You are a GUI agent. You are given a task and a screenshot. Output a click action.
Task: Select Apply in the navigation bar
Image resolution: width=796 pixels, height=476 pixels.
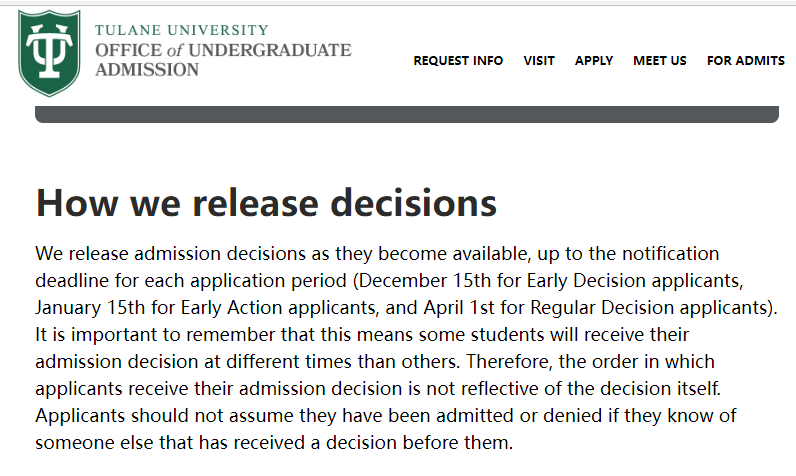click(593, 61)
